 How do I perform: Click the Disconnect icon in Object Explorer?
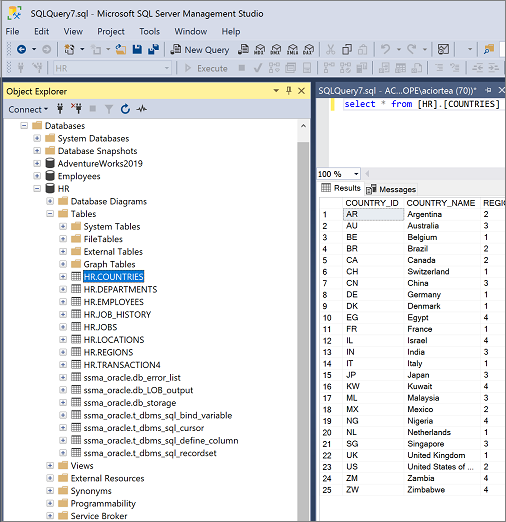pos(76,108)
